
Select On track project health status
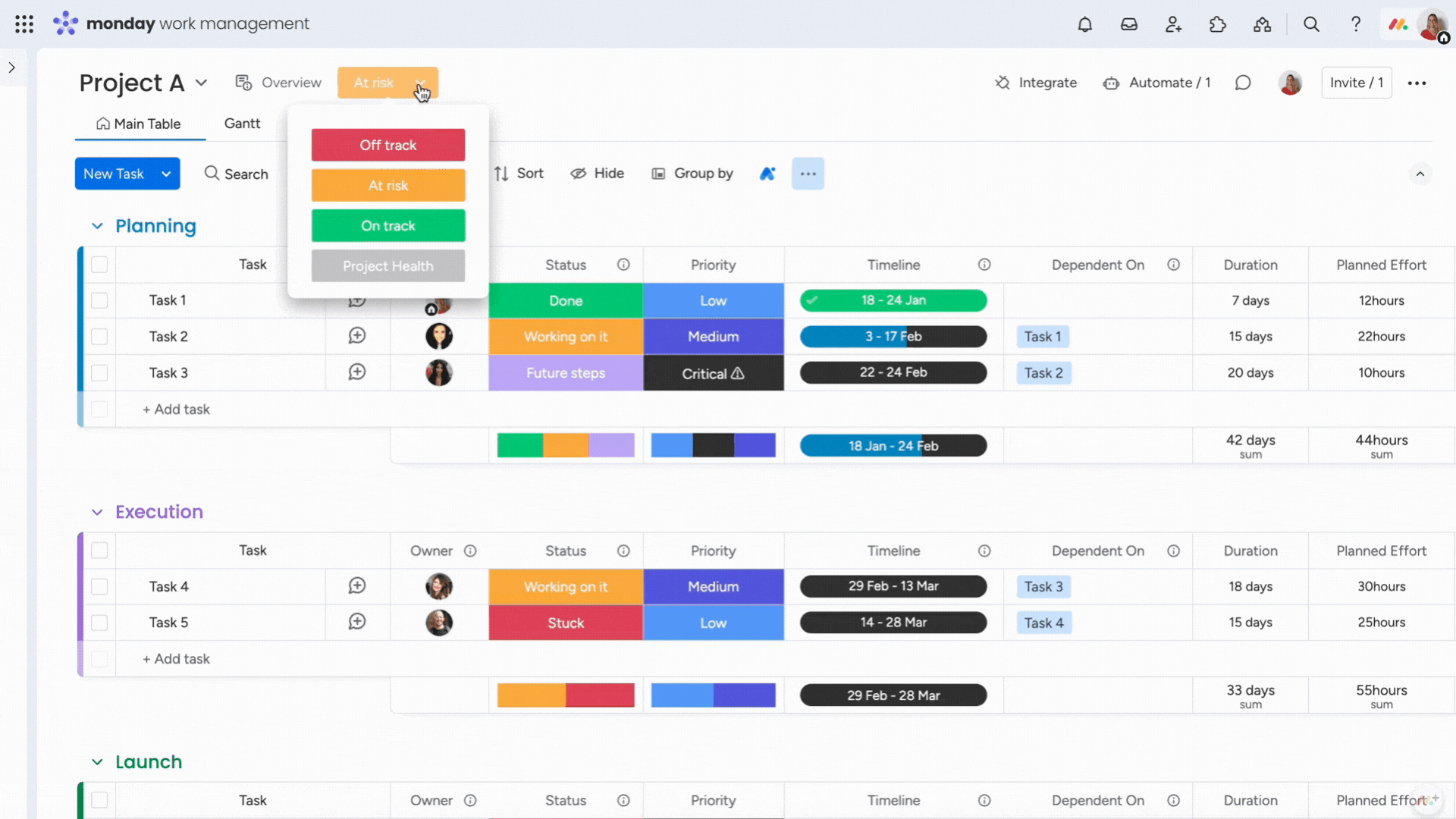tap(388, 225)
